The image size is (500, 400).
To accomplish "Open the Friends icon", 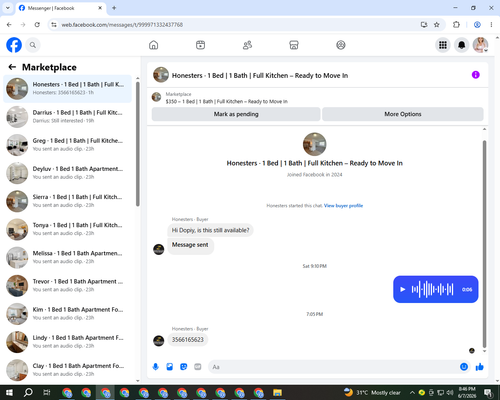I will [x=247, y=45].
